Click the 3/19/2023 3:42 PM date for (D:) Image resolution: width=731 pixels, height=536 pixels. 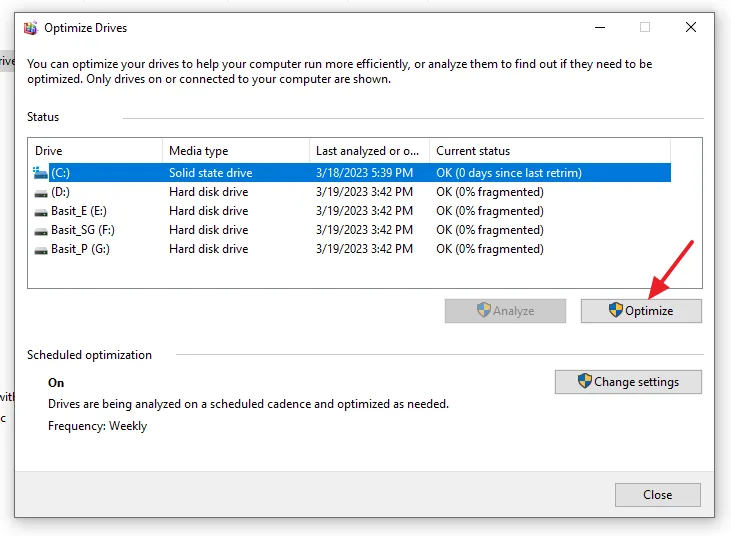(365, 192)
